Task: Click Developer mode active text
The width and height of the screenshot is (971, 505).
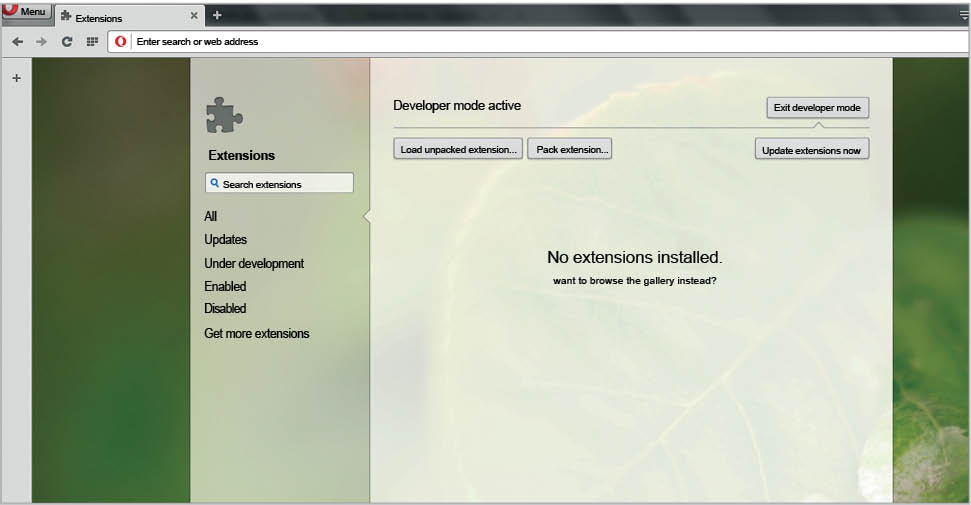Action: pyautogui.click(x=457, y=106)
